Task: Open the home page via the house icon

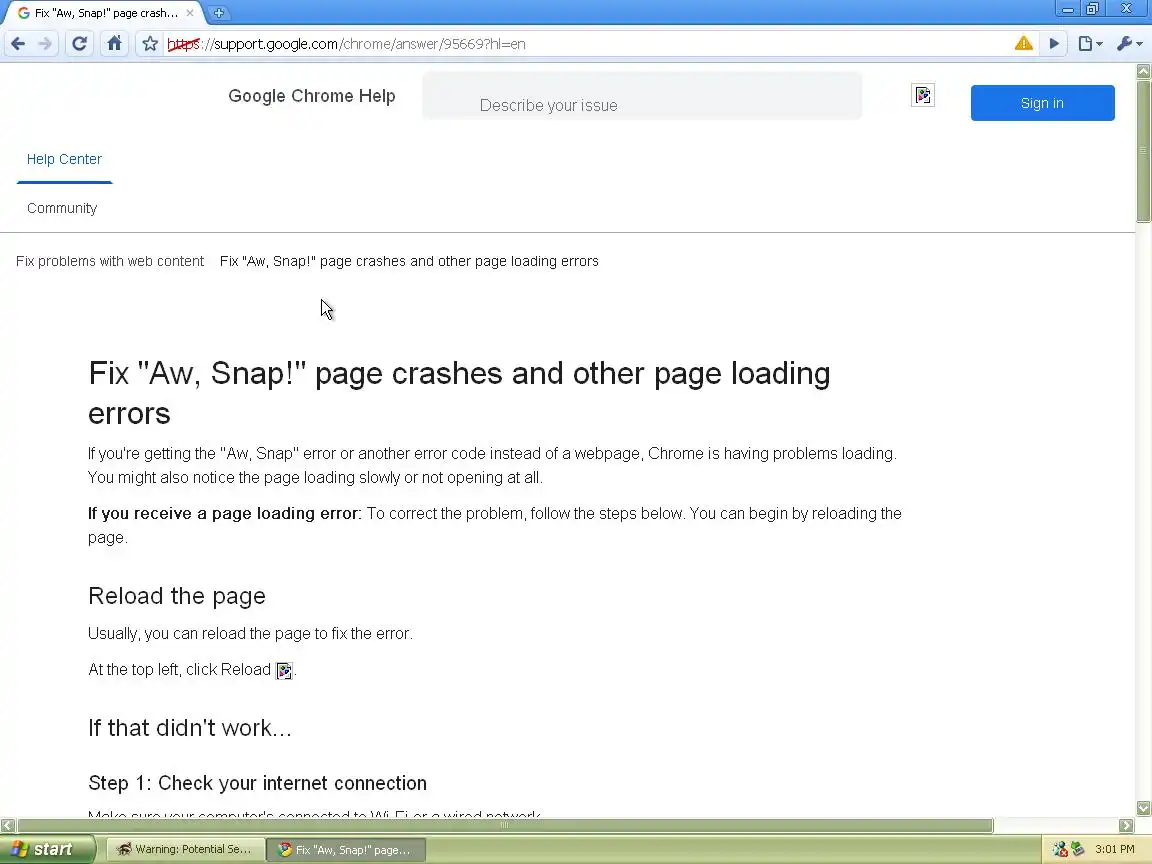Action: coord(114,43)
